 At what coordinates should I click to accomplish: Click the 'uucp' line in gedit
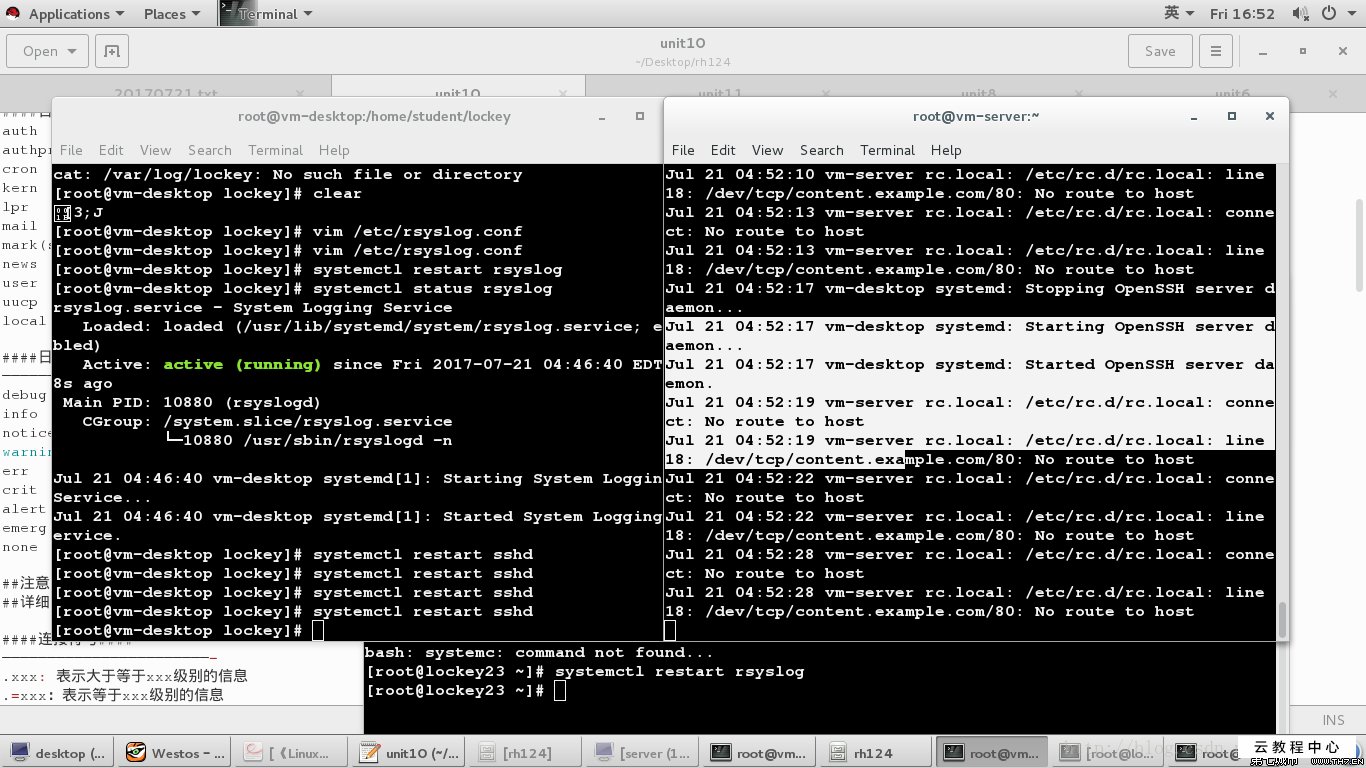(x=20, y=302)
